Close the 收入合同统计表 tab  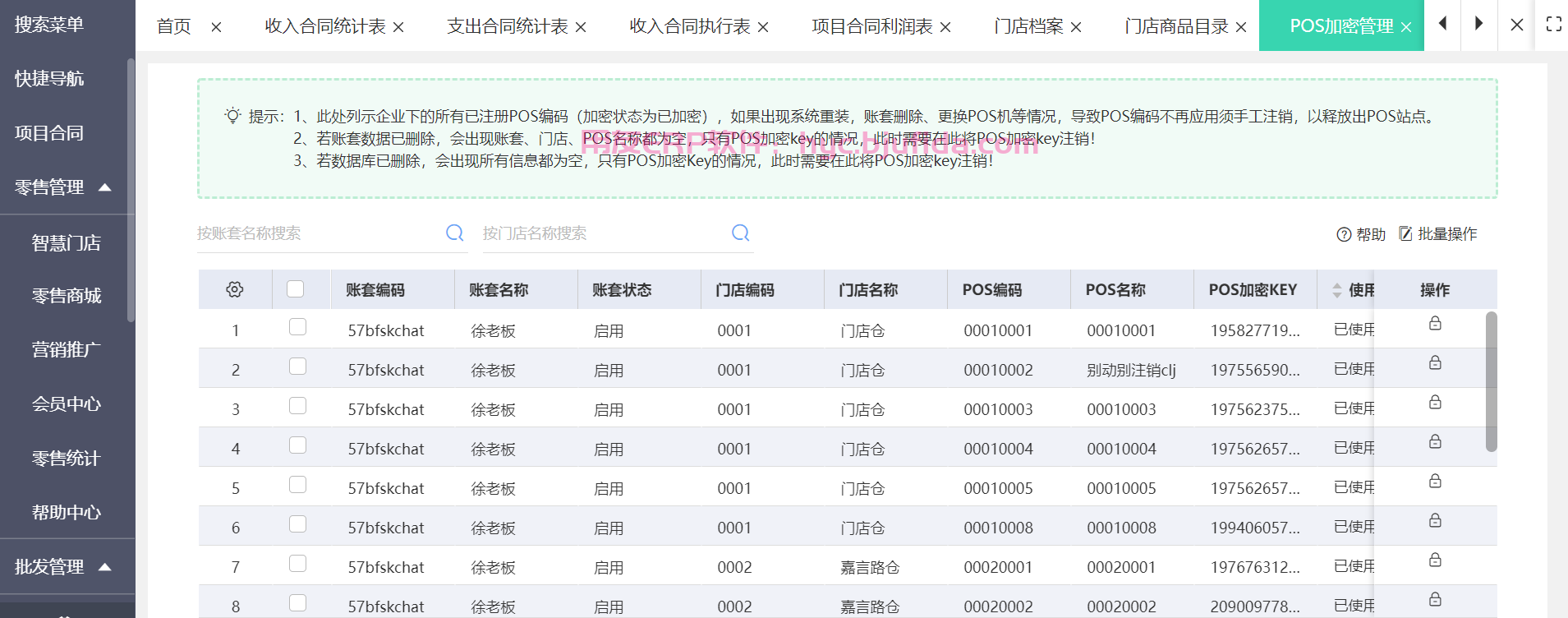tap(398, 27)
